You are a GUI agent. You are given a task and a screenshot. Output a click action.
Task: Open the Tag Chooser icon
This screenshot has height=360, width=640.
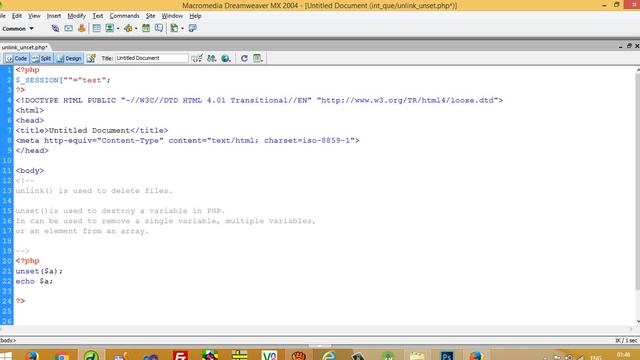192,28
